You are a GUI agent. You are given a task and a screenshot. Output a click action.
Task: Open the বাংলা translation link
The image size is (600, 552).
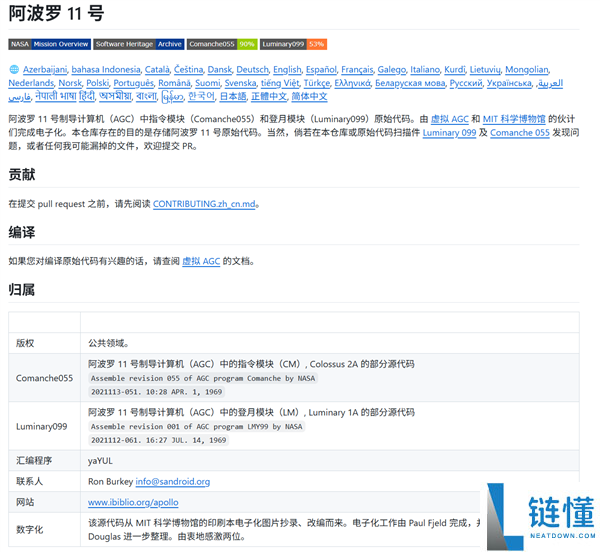point(146,96)
